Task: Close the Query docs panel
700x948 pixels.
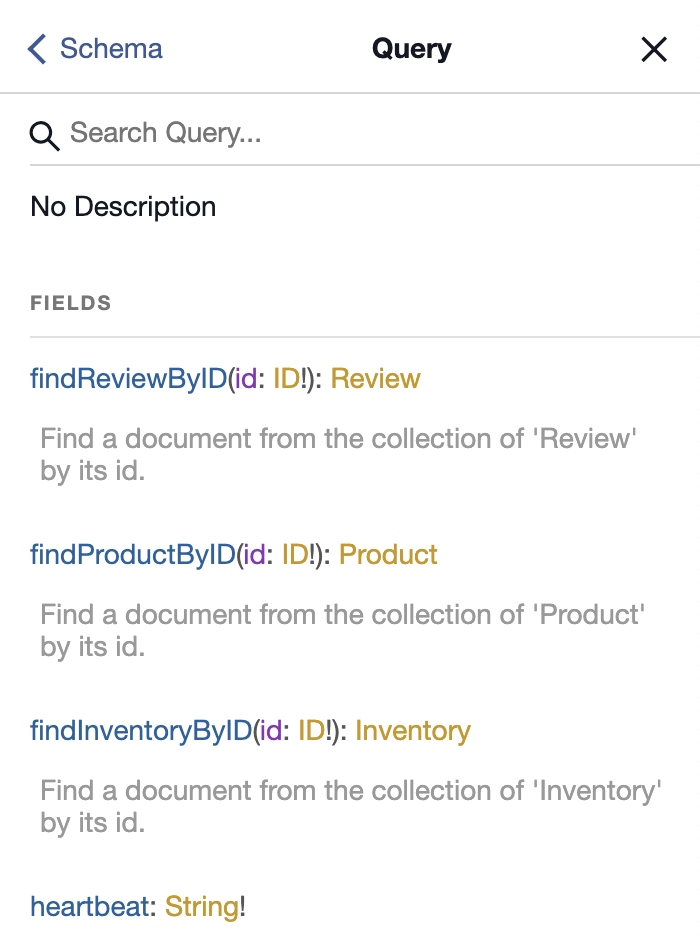Action: [x=654, y=49]
